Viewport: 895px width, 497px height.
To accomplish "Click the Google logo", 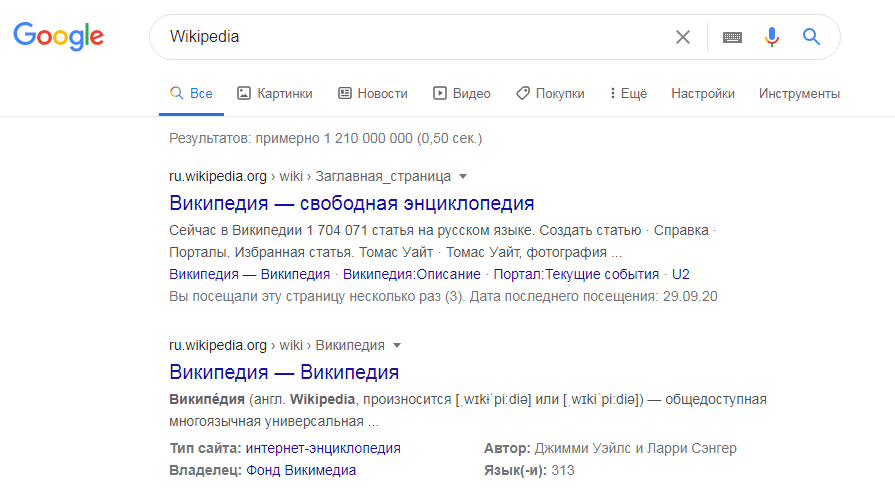I will (x=59, y=36).
